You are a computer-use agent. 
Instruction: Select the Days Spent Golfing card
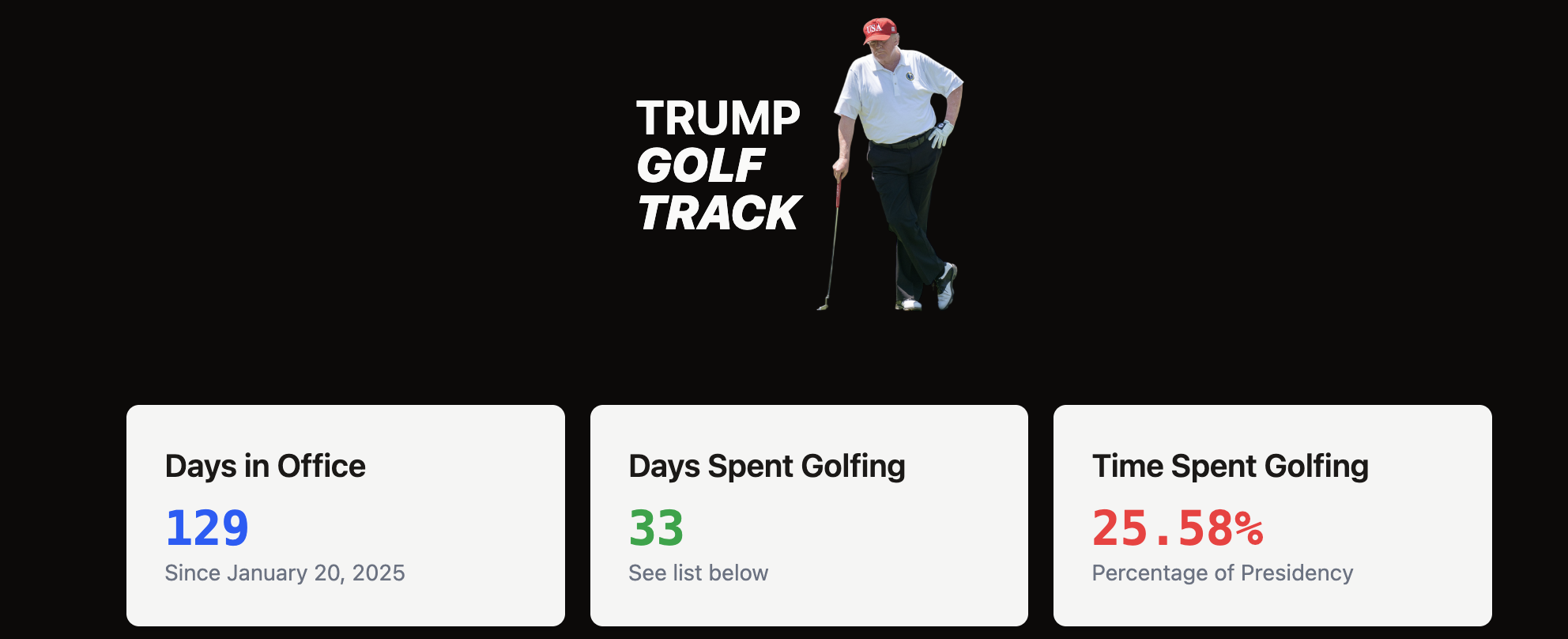[809, 516]
